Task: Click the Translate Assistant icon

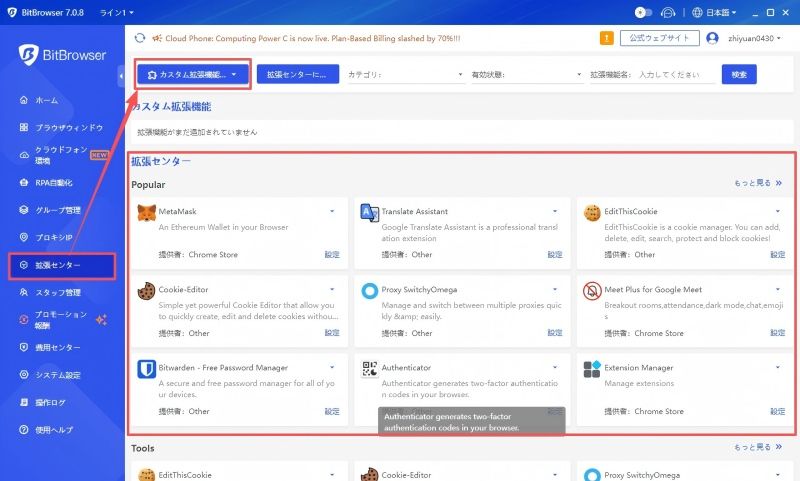Action: click(369, 213)
